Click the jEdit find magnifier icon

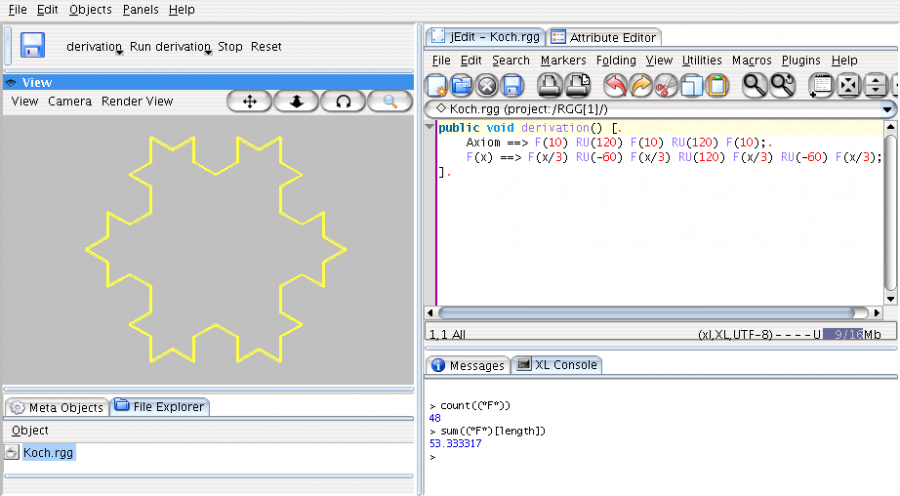coord(755,86)
